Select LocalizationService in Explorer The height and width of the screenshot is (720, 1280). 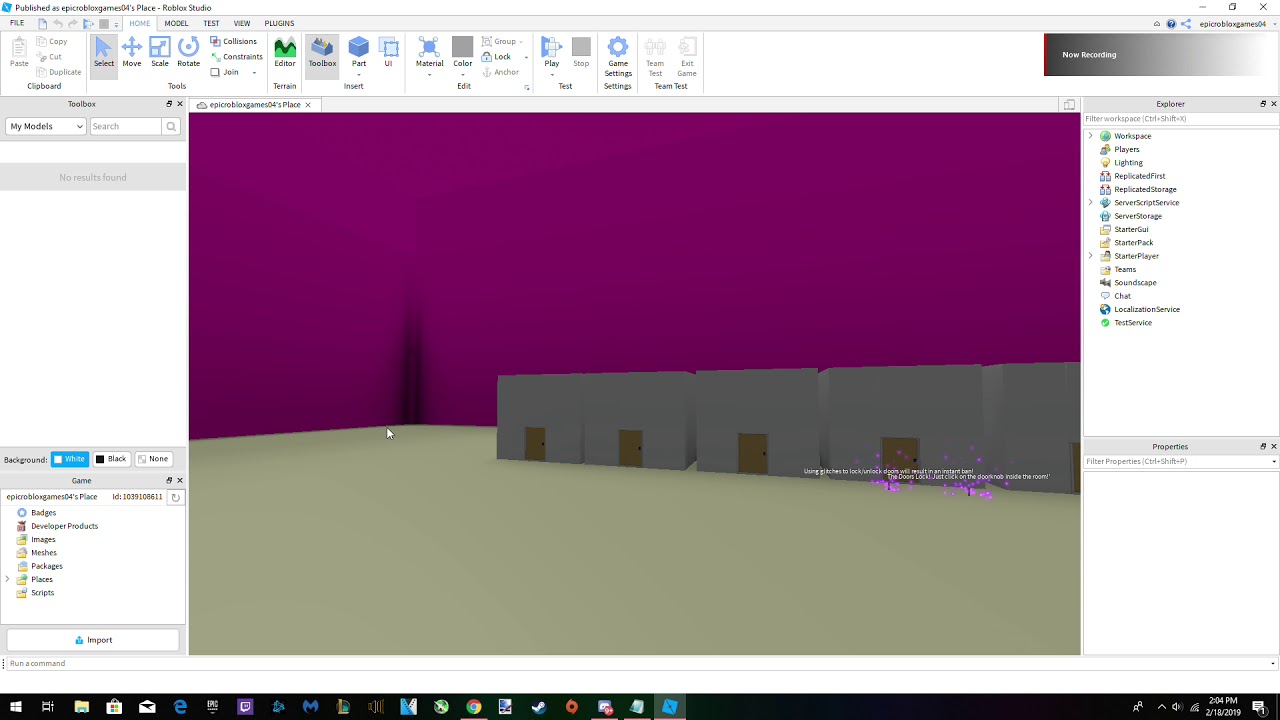click(1146, 309)
